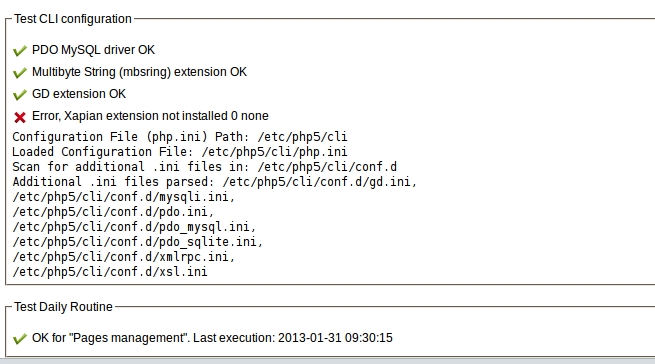The image size is (655, 364).
Task: Click the green checkmark beside GD extension OK
Action: [20, 95]
